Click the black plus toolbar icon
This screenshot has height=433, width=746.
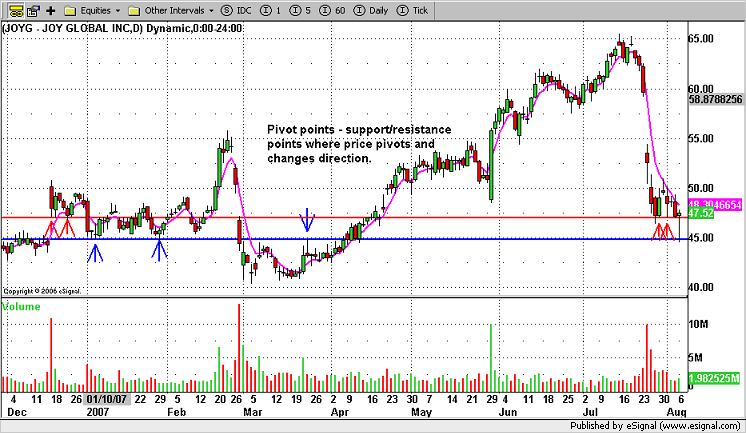pyautogui.click(x=51, y=10)
